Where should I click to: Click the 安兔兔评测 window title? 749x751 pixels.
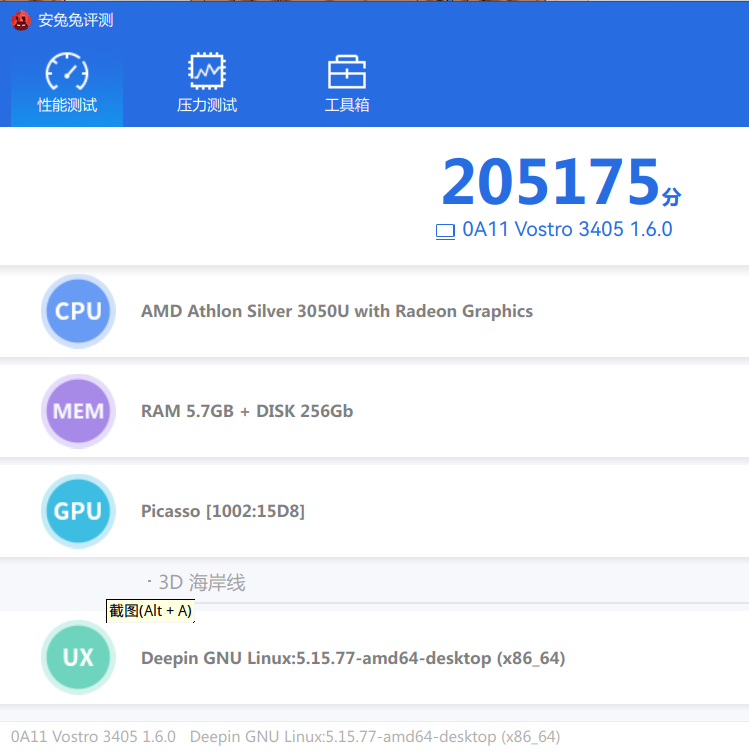click(76, 21)
